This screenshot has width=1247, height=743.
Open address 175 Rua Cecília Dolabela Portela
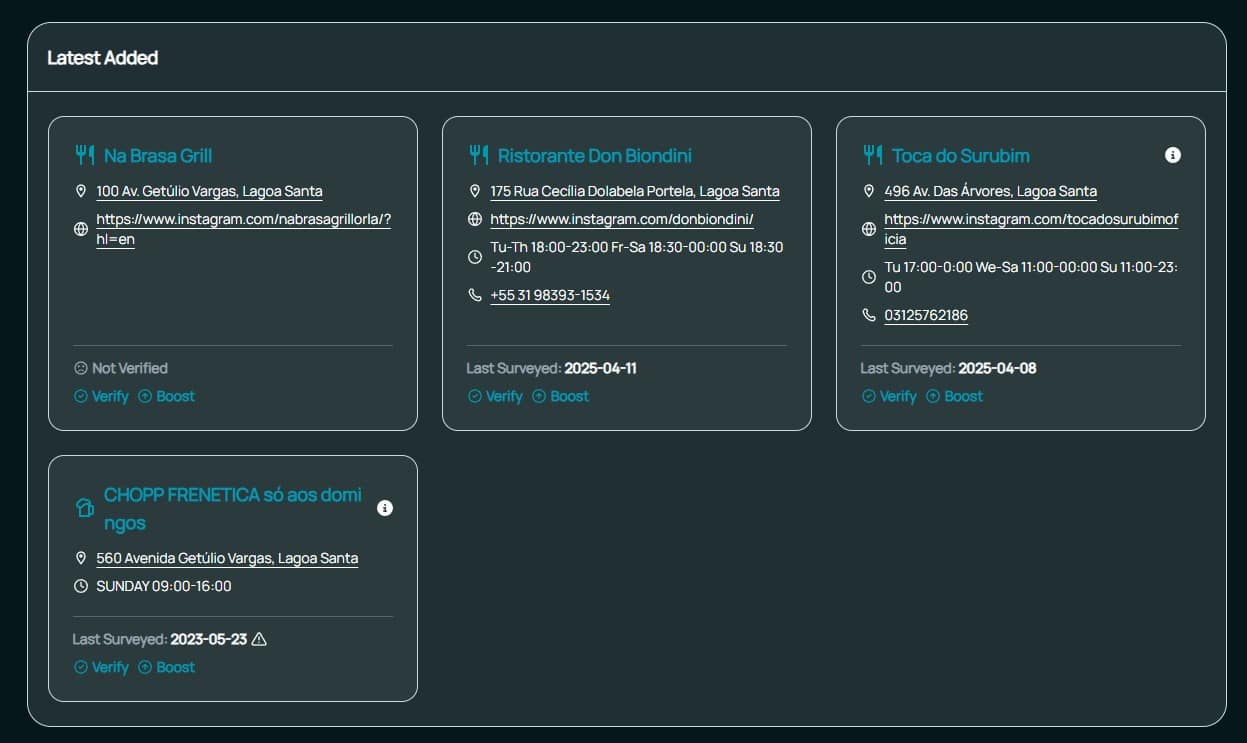point(635,191)
